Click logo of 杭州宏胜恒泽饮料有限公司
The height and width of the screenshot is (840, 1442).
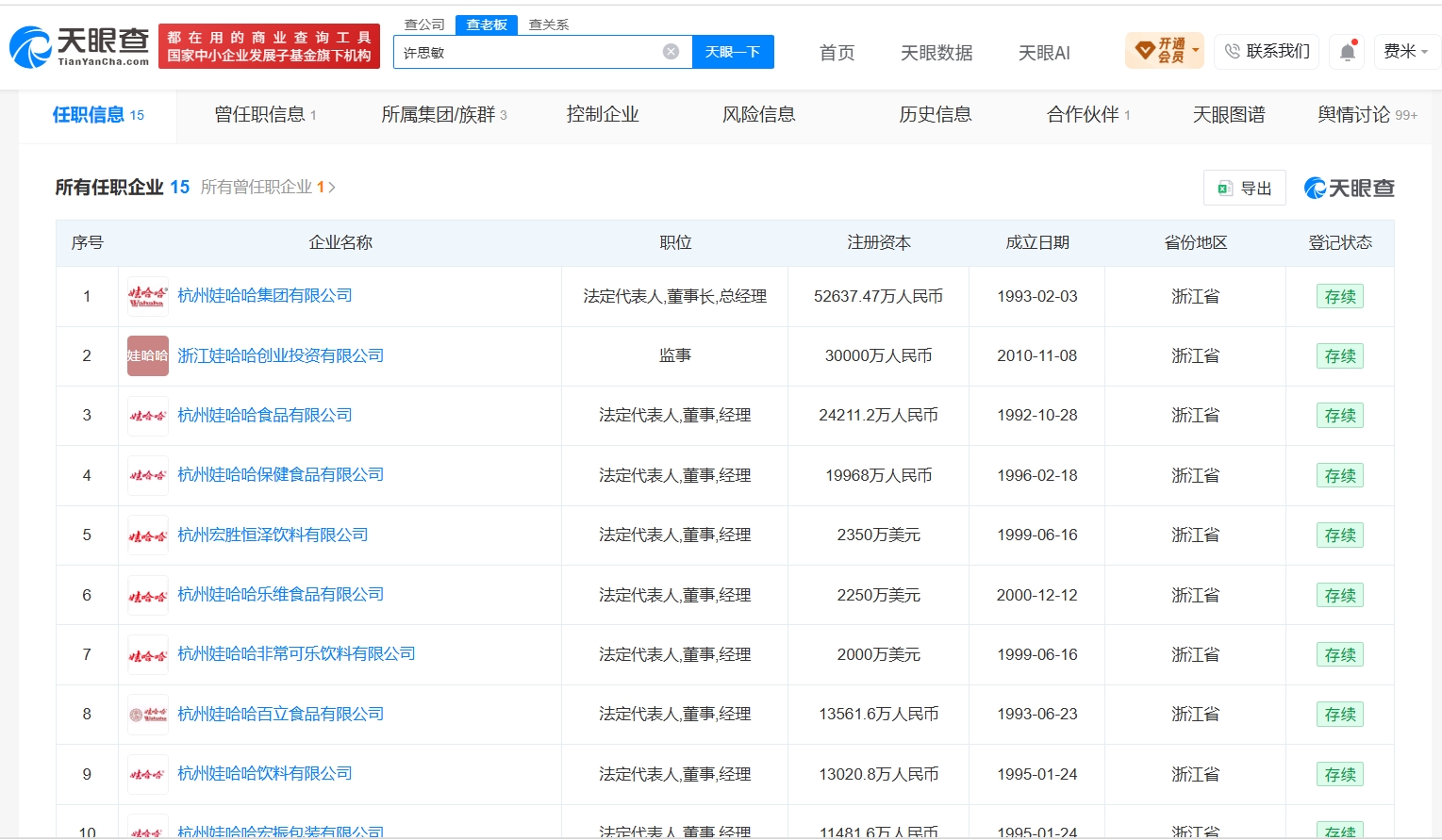click(x=148, y=535)
